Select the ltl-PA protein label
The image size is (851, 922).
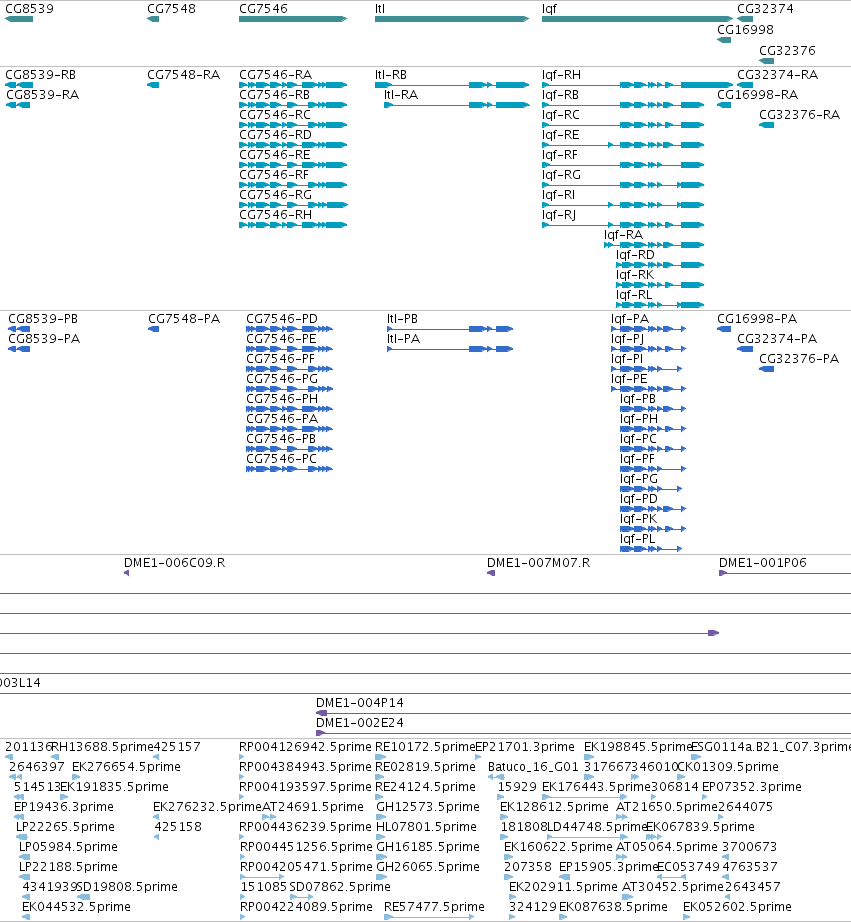tap(403, 339)
